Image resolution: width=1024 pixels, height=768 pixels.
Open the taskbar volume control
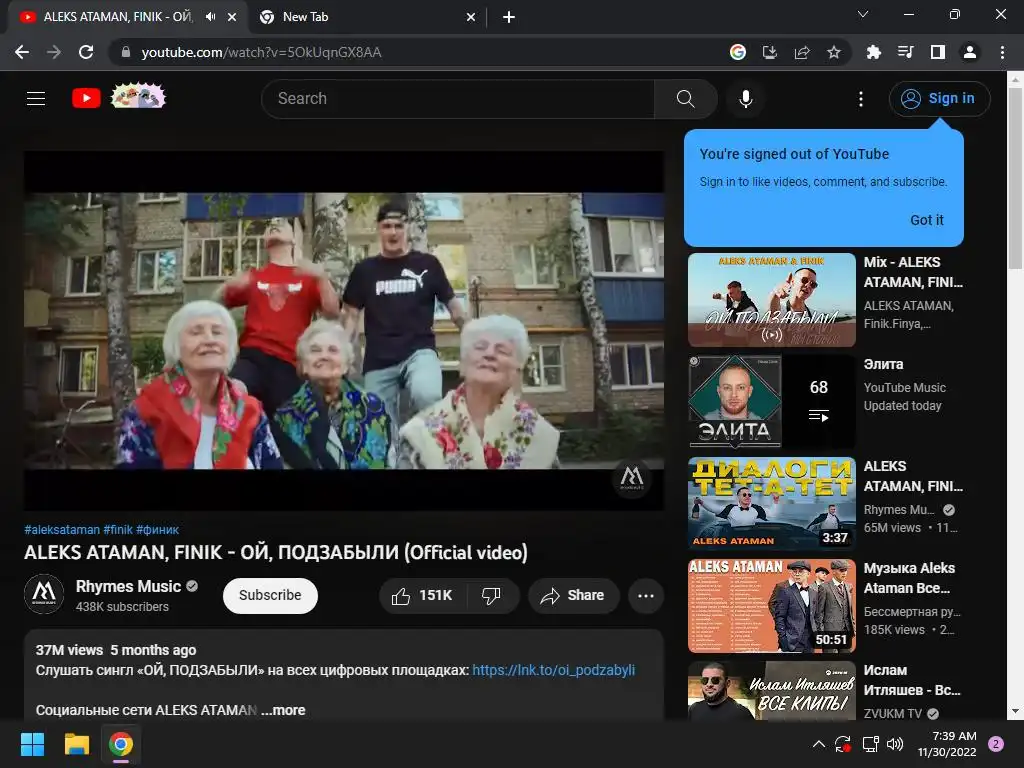tap(895, 744)
